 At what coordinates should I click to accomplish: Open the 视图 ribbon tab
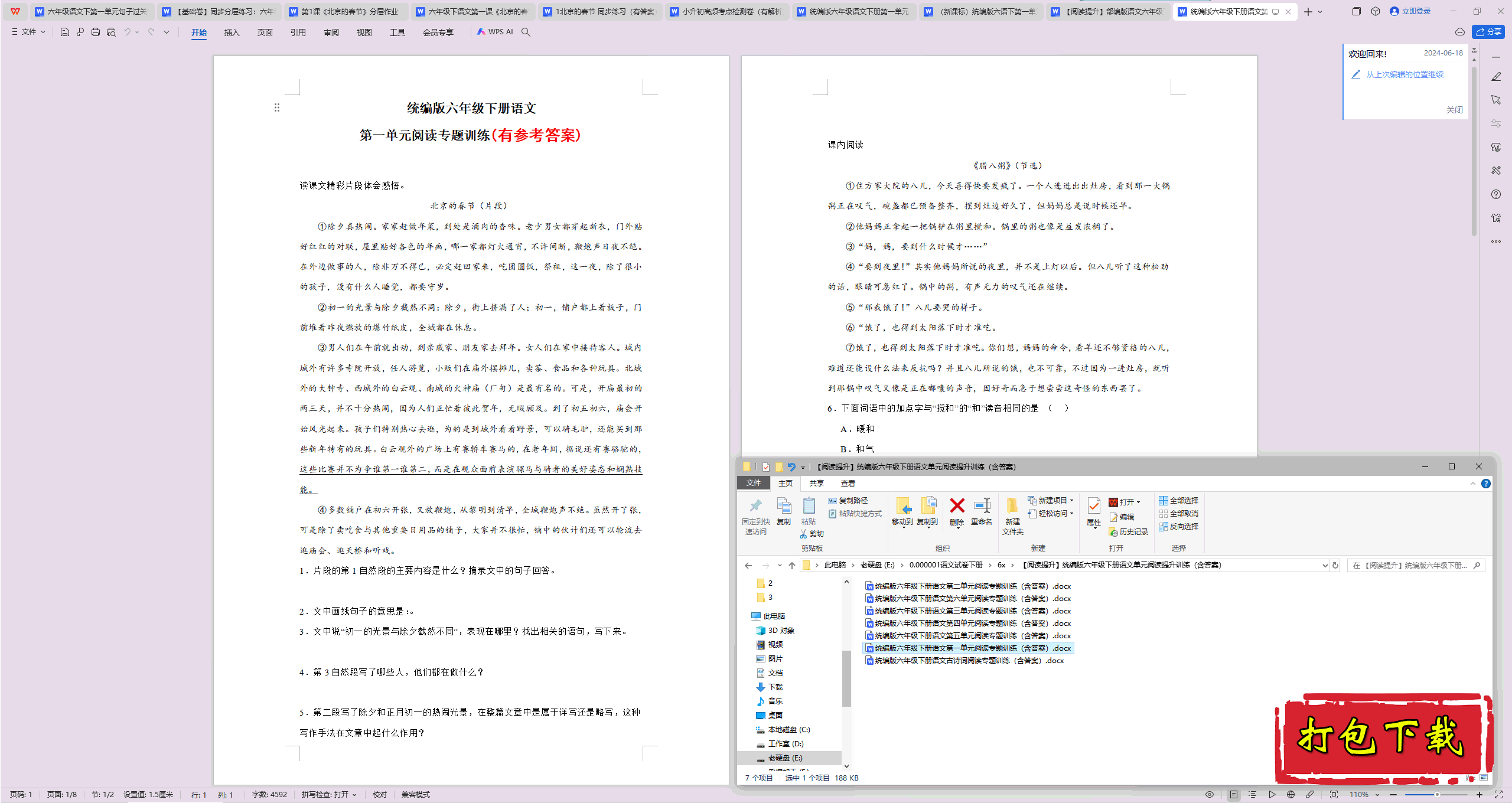(x=364, y=32)
